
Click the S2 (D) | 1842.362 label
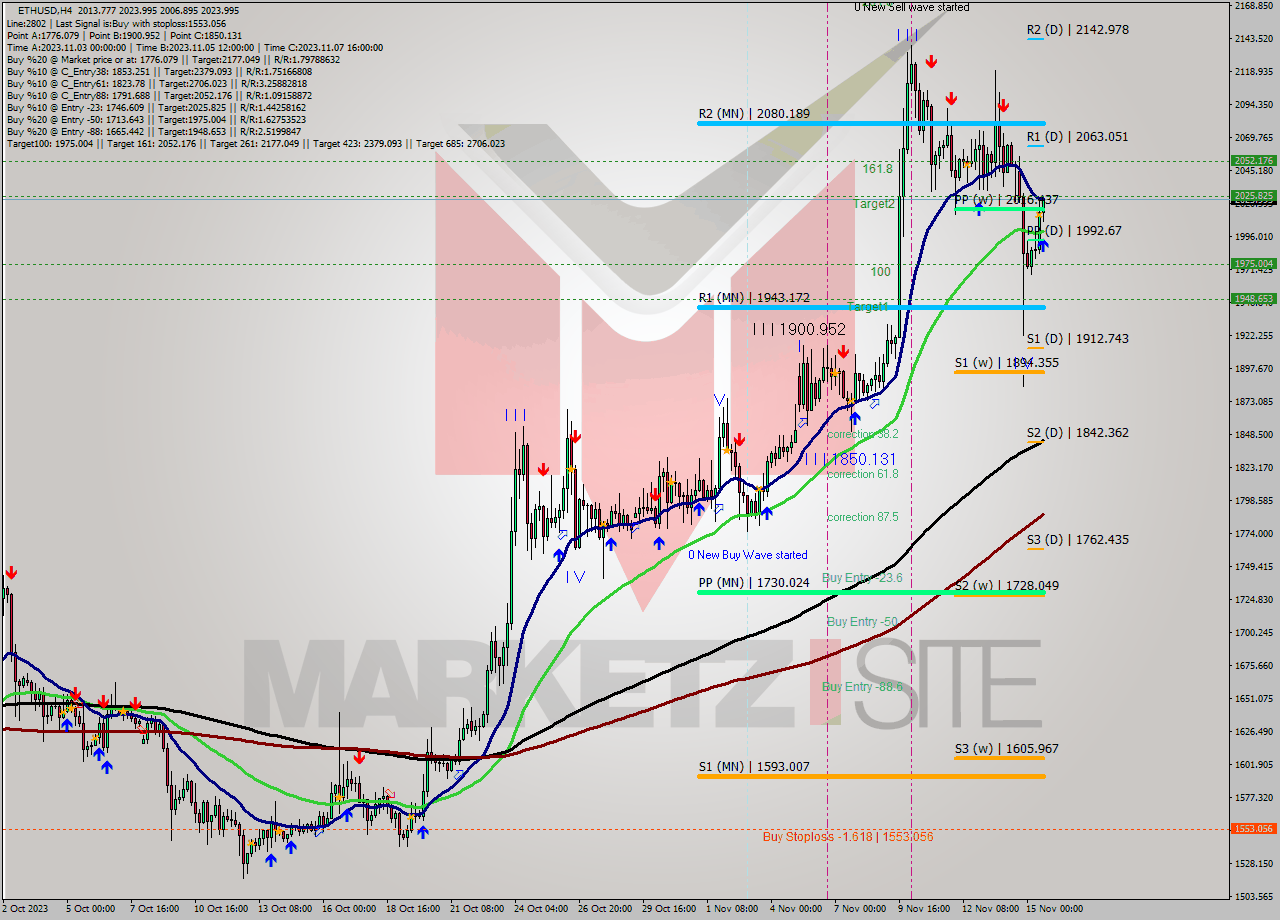(1078, 432)
